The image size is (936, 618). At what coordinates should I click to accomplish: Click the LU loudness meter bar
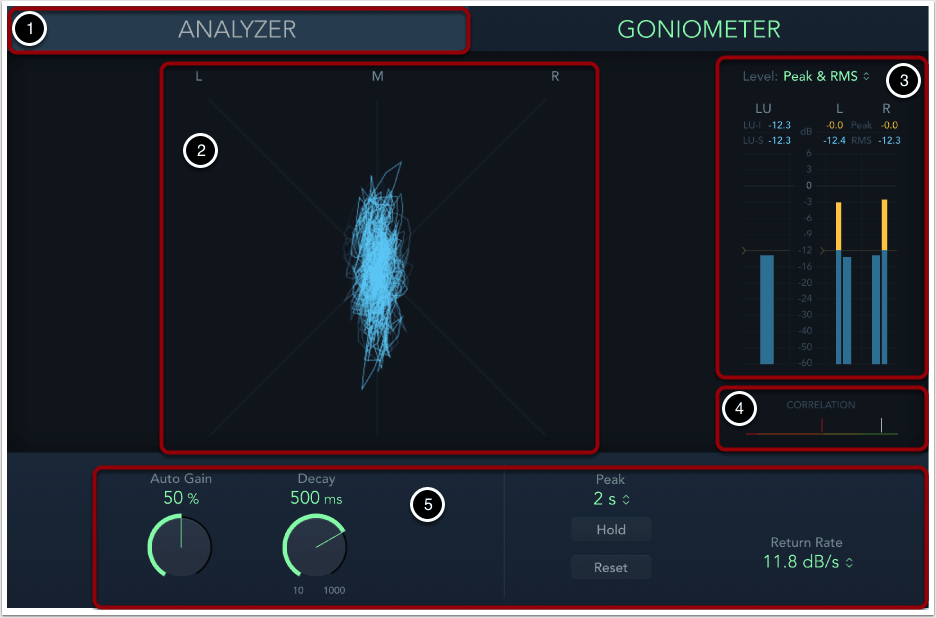pyautogui.click(x=766, y=309)
